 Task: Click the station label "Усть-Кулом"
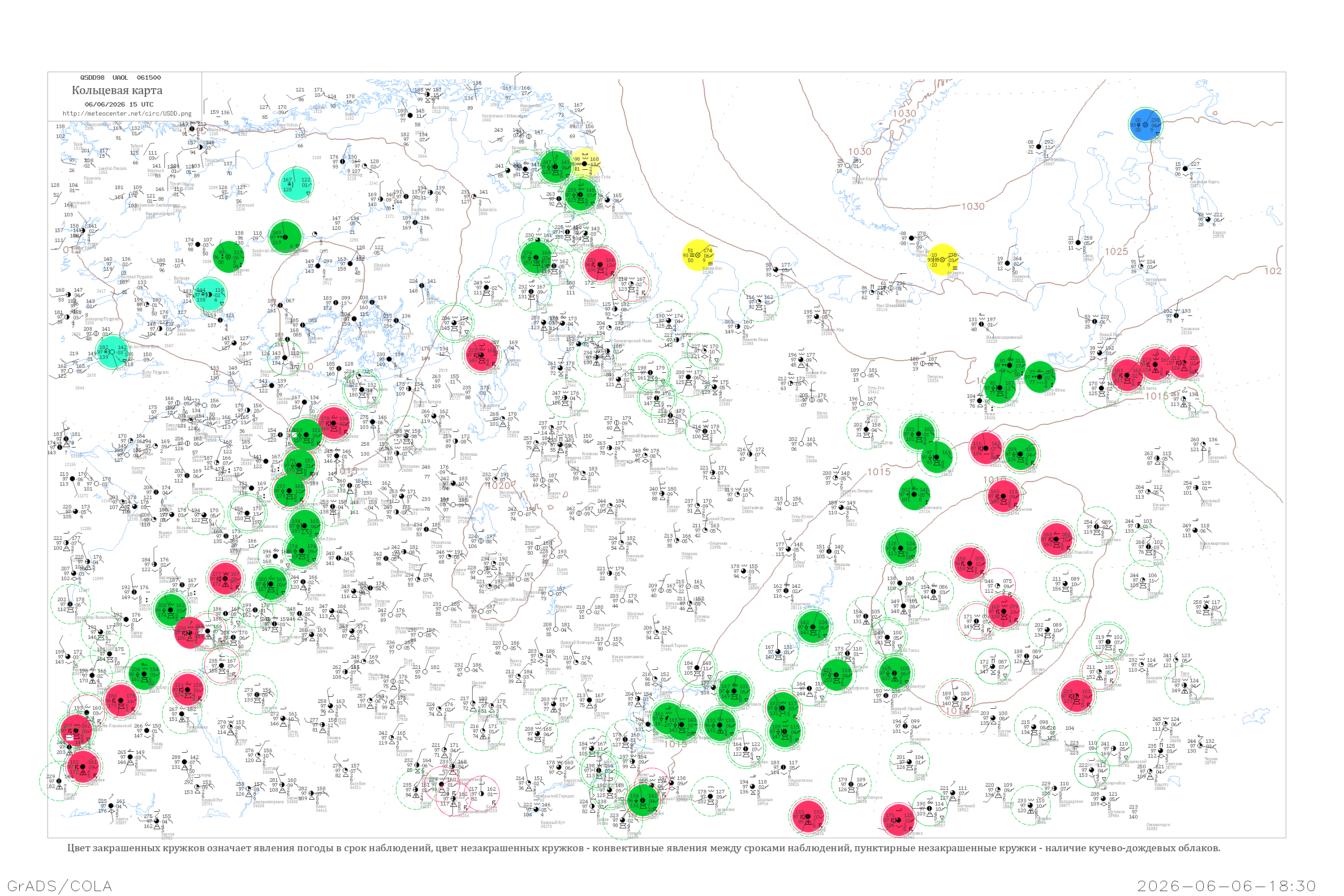pos(802,516)
